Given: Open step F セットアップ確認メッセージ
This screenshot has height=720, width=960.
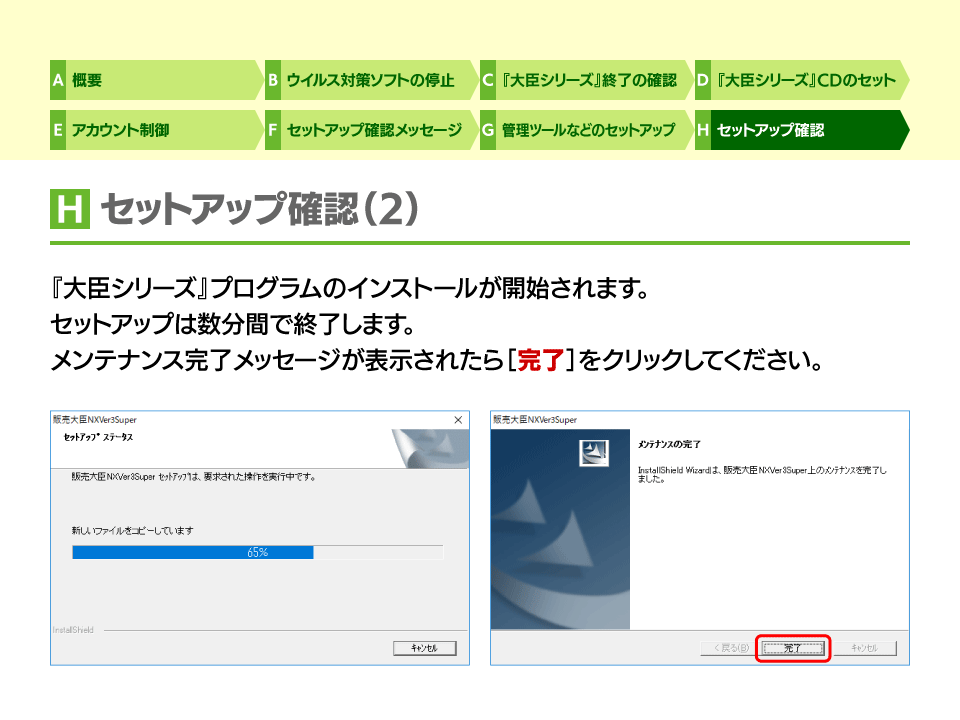Looking at the screenshot, I should click(371, 130).
